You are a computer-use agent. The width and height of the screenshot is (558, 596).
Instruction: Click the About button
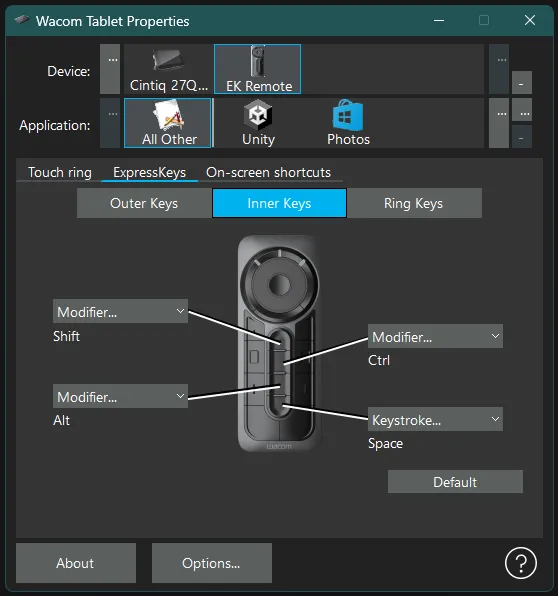pyautogui.click(x=76, y=563)
